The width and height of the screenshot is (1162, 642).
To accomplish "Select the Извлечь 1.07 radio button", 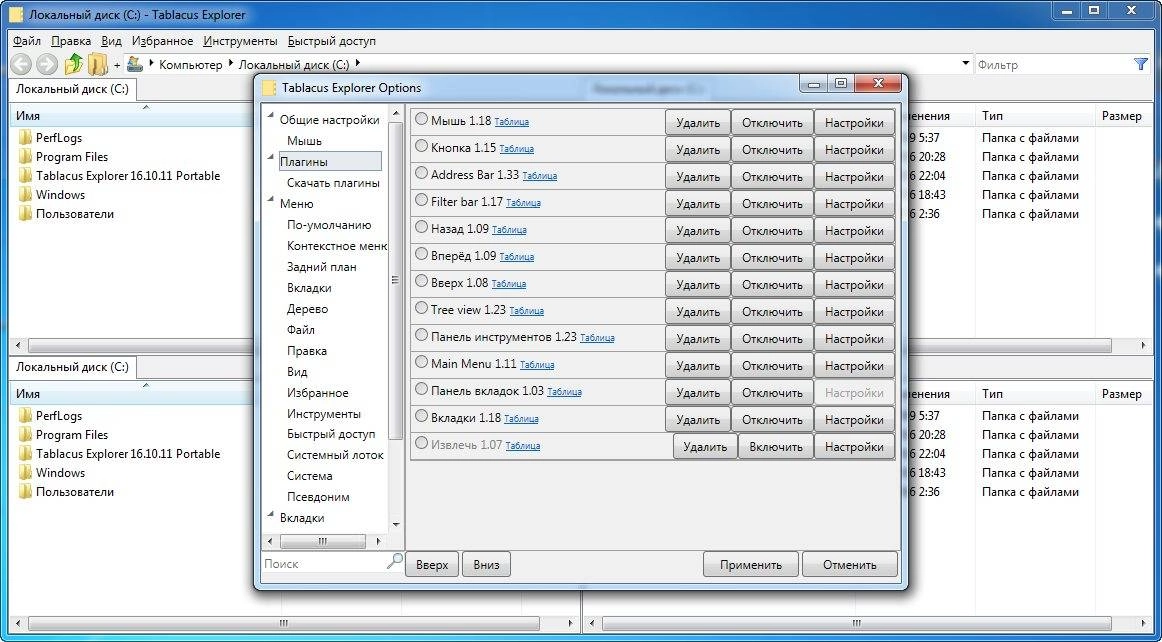I will pyautogui.click(x=422, y=443).
